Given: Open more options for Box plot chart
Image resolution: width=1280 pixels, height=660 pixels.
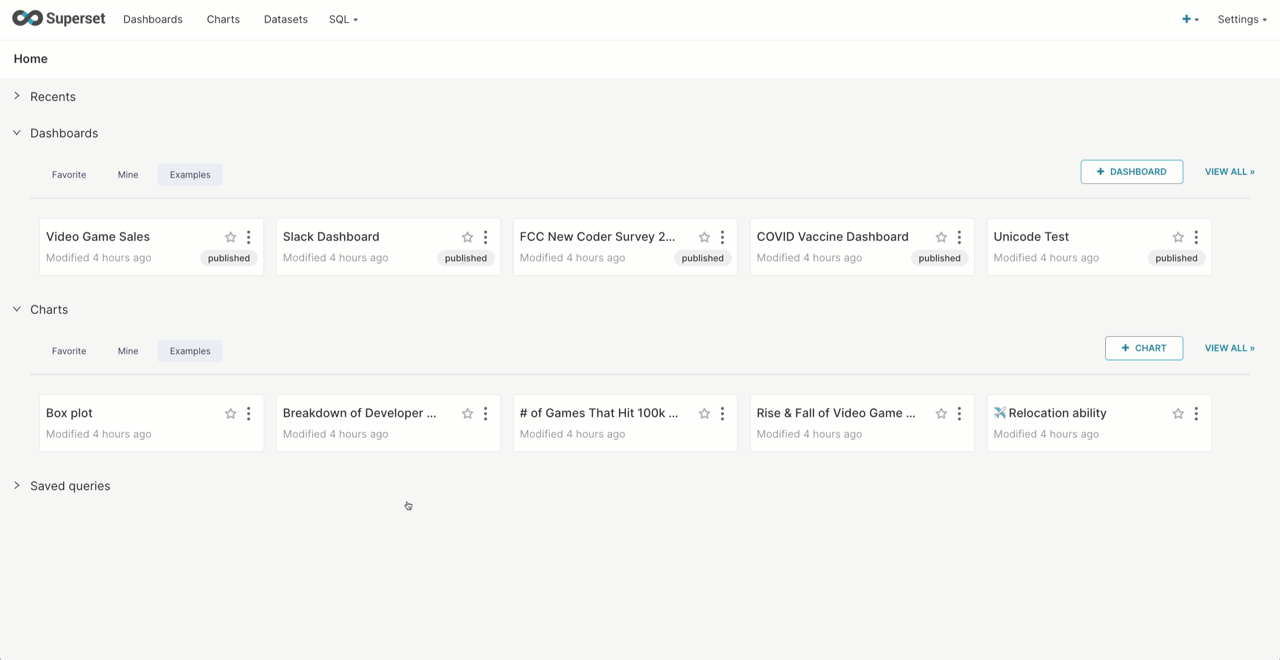Looking at the screenshot, I should 249,414.
